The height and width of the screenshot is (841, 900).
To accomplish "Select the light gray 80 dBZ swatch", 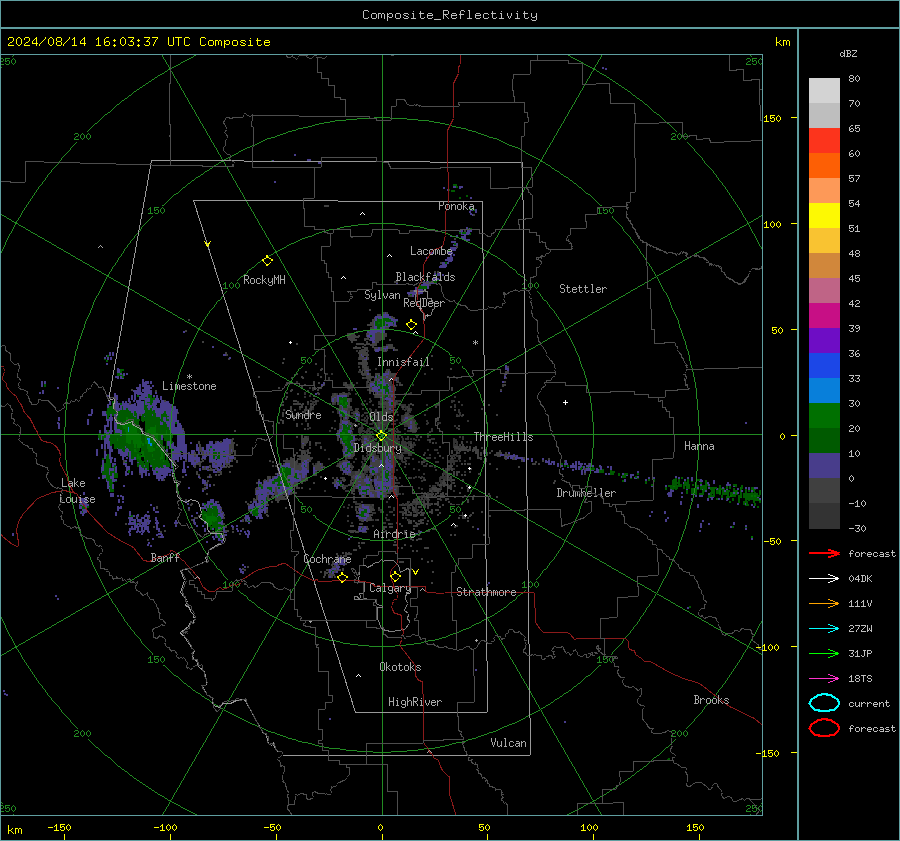I will pyautogui.click(x=824, y=90).
